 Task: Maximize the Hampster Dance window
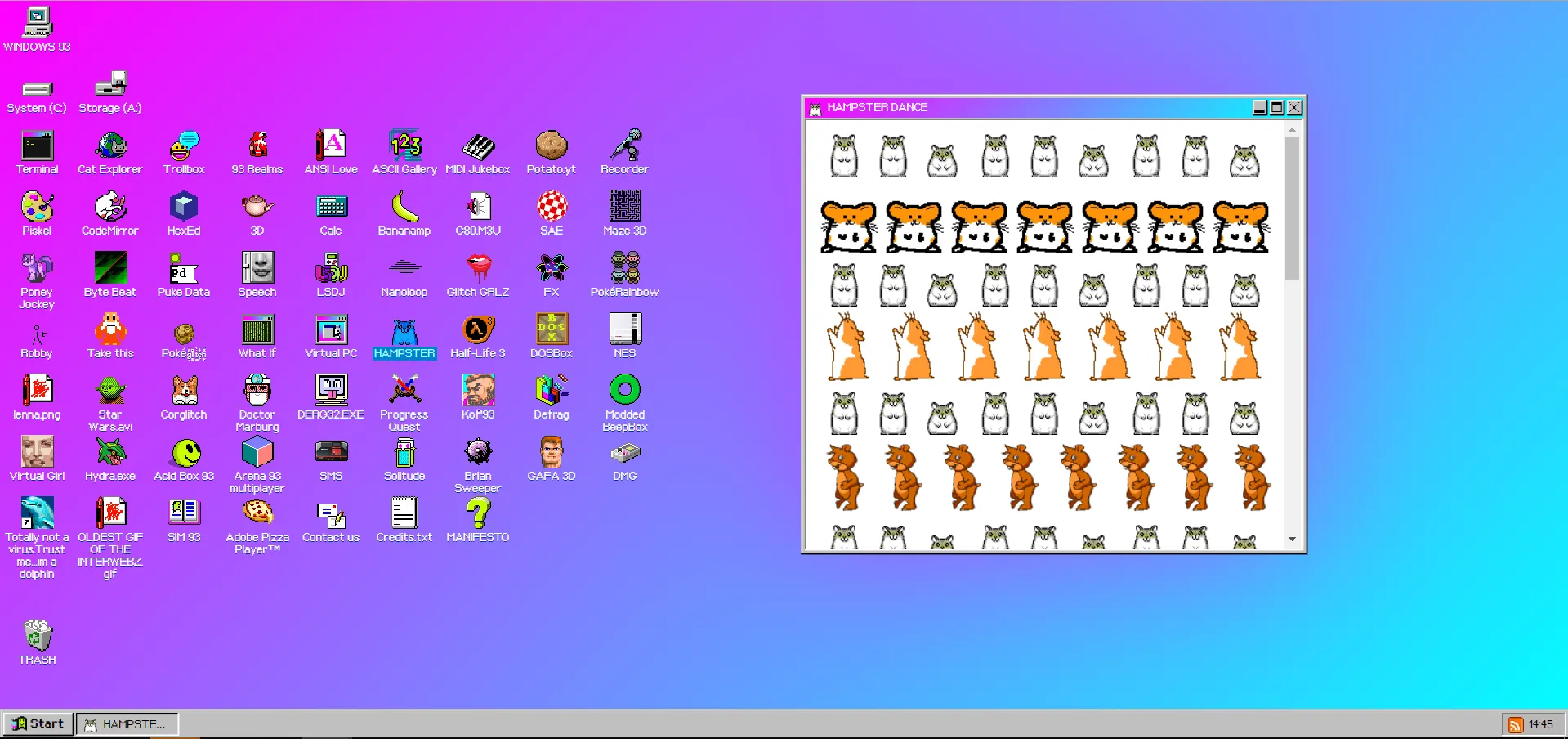click(x=1277, y=107)
